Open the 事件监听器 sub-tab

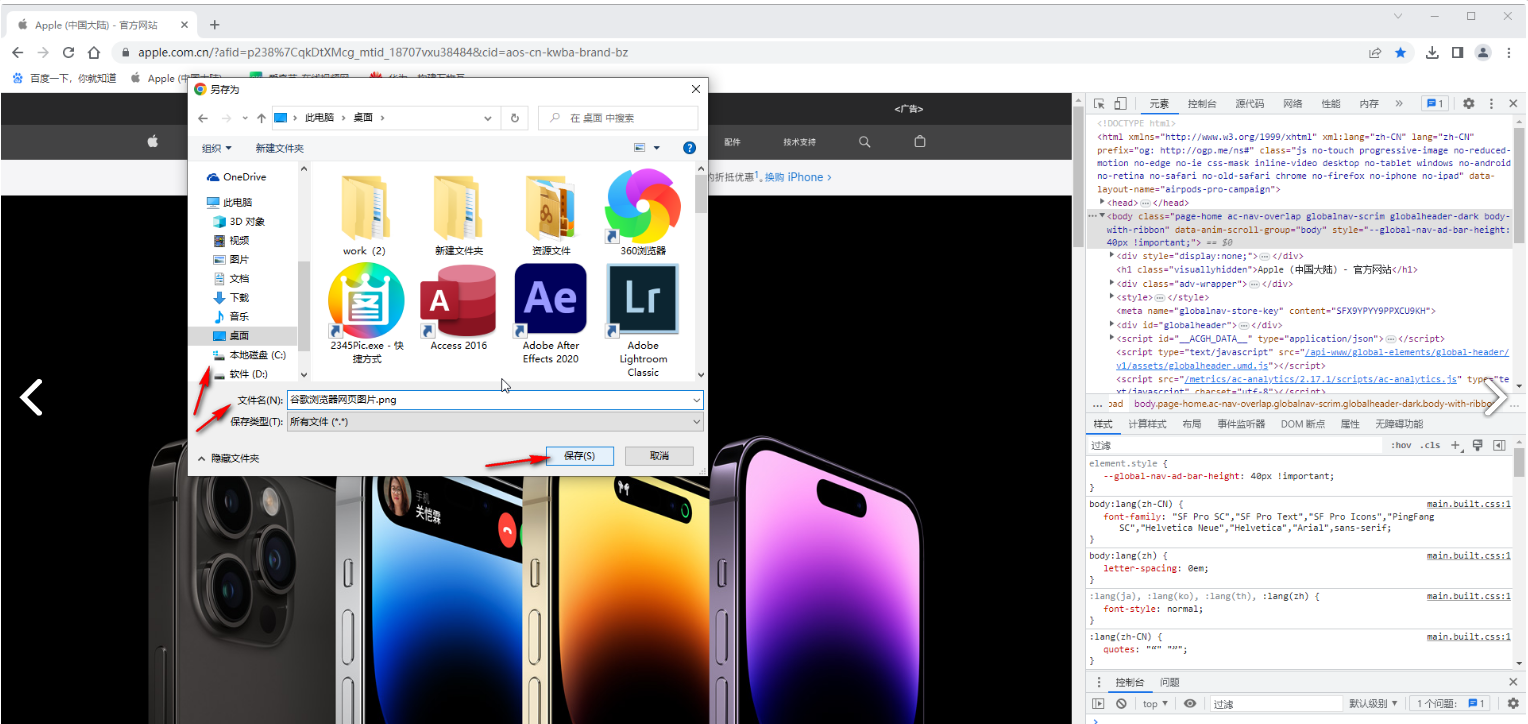(1241, 424)
